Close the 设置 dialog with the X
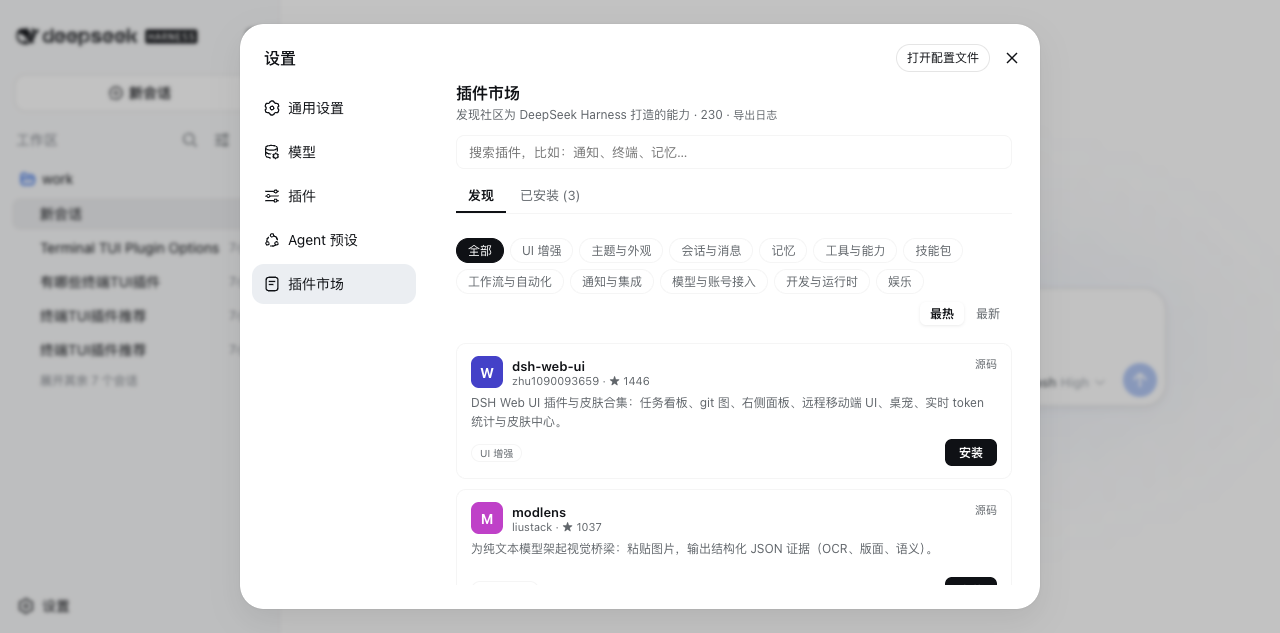This screenshot has height=633, width=1280. click(x=1012, y=58)
